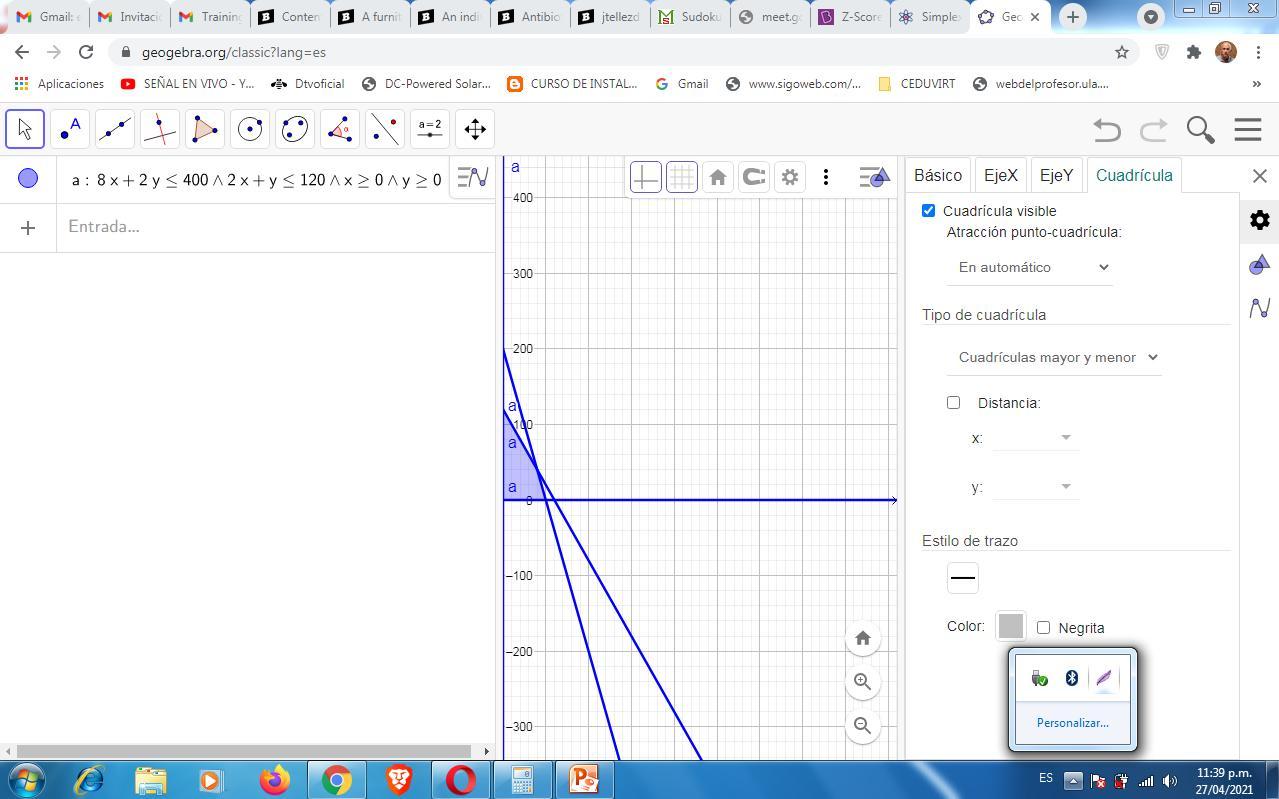Click the Personalizar... link
1279x799 pixels.
(x=1072, y=723)
